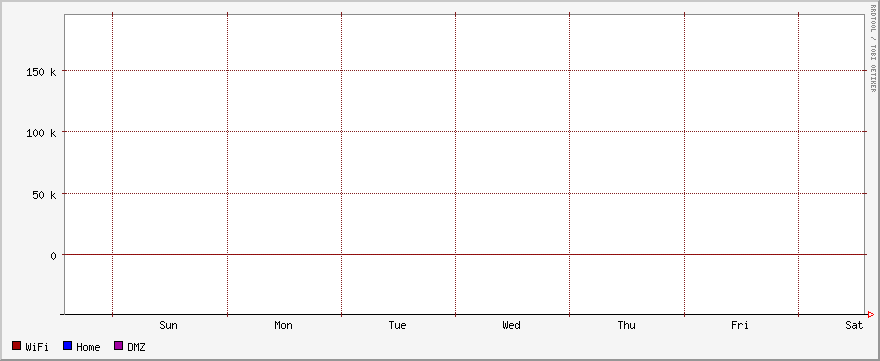Click the Mon label on time axis

283,325
